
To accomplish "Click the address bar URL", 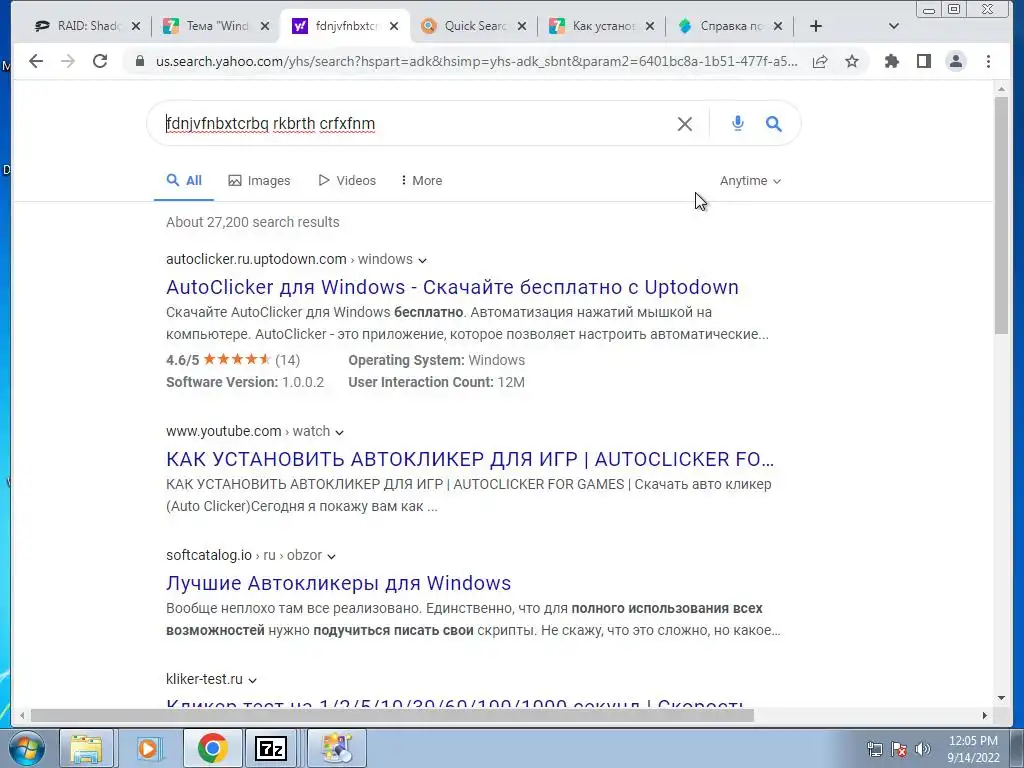I will [476, 61].
